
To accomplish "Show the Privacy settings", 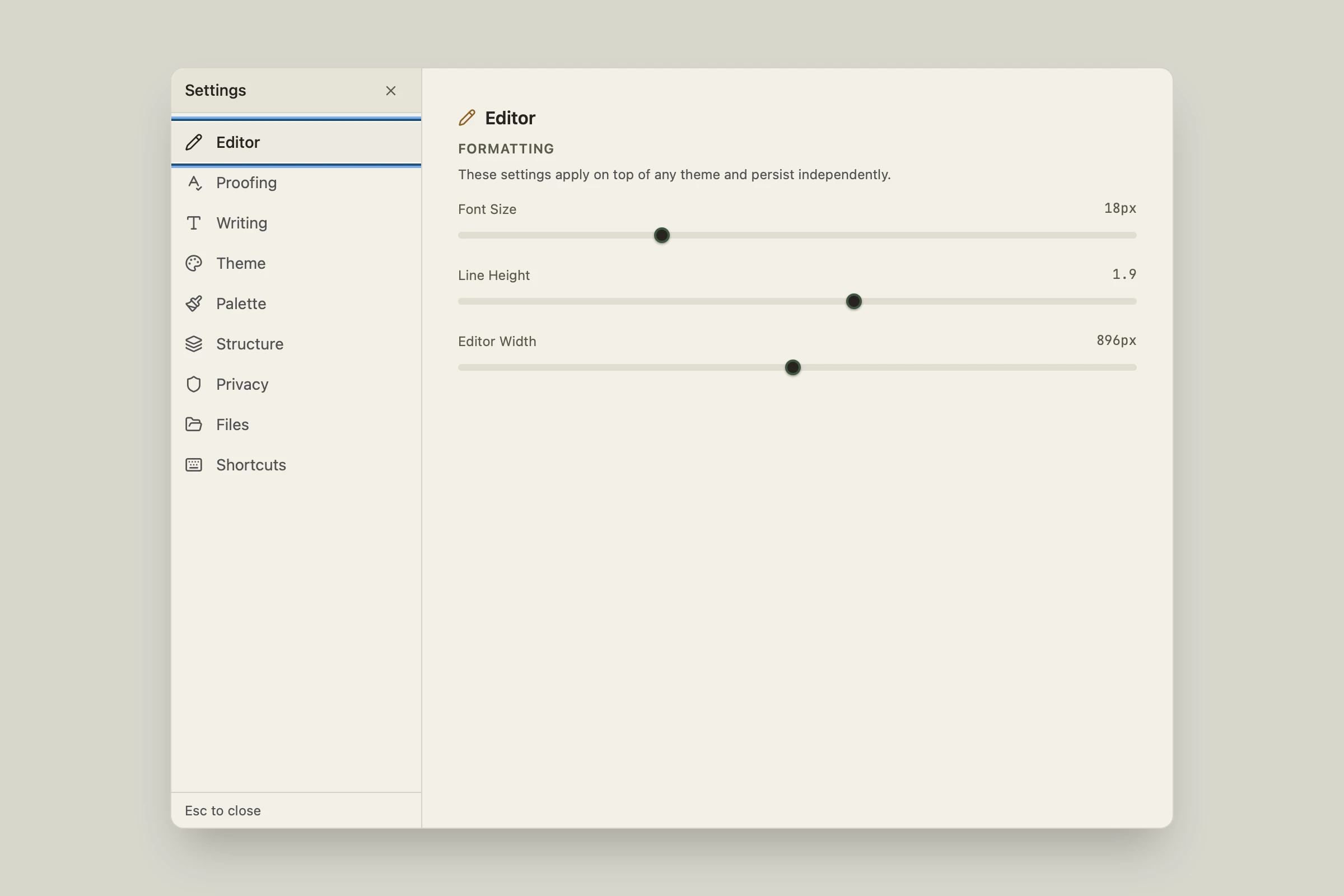I will [x=296, y=384].
